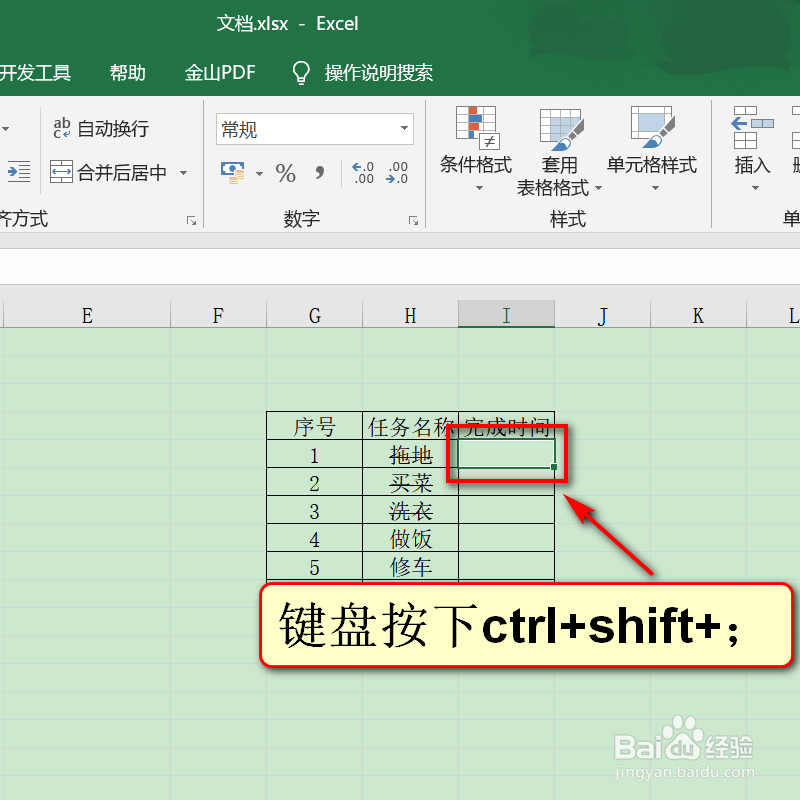Click the Insert (插入) cells button
Image resolution: width=800 pixels, height=800 pixels.
pos(753,148)
